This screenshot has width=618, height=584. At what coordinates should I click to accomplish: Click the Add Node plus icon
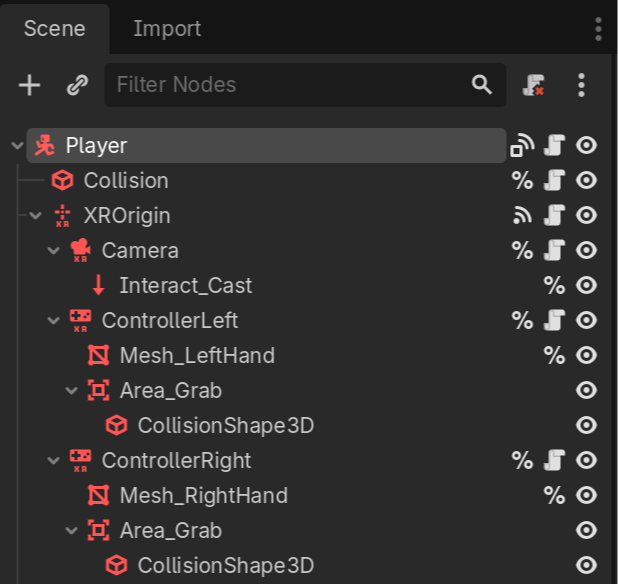coord(30,85)
